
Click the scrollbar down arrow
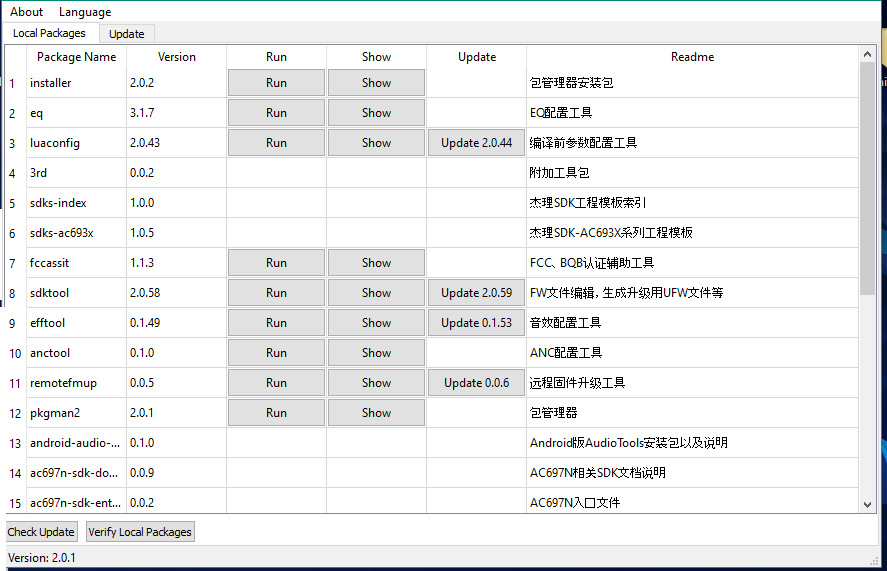[x=867, y=504]
